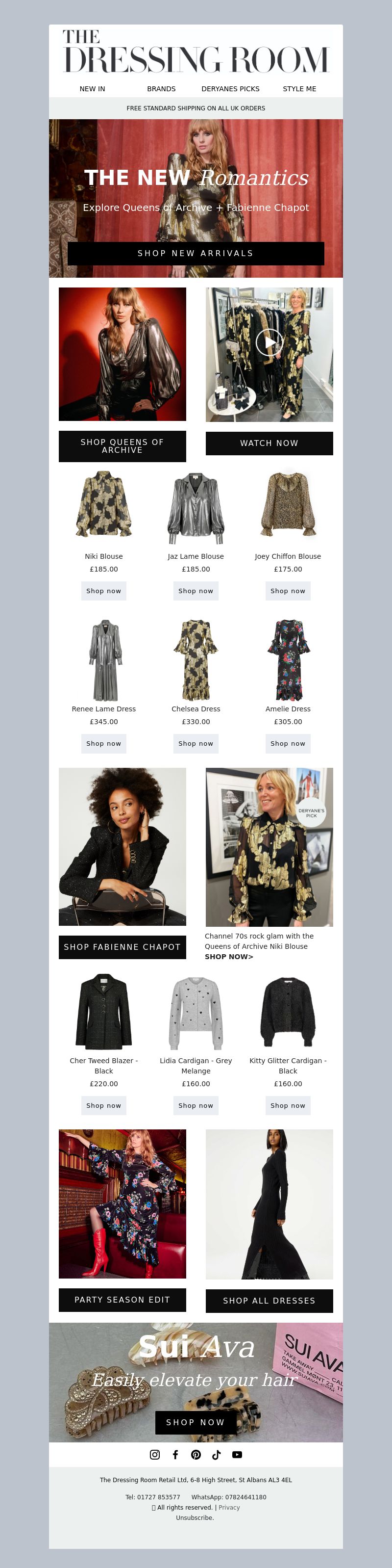This screenshot has height=1568, width=392.
Task: Select the STYLE ME navigation link
Action: tap(299, 89)
